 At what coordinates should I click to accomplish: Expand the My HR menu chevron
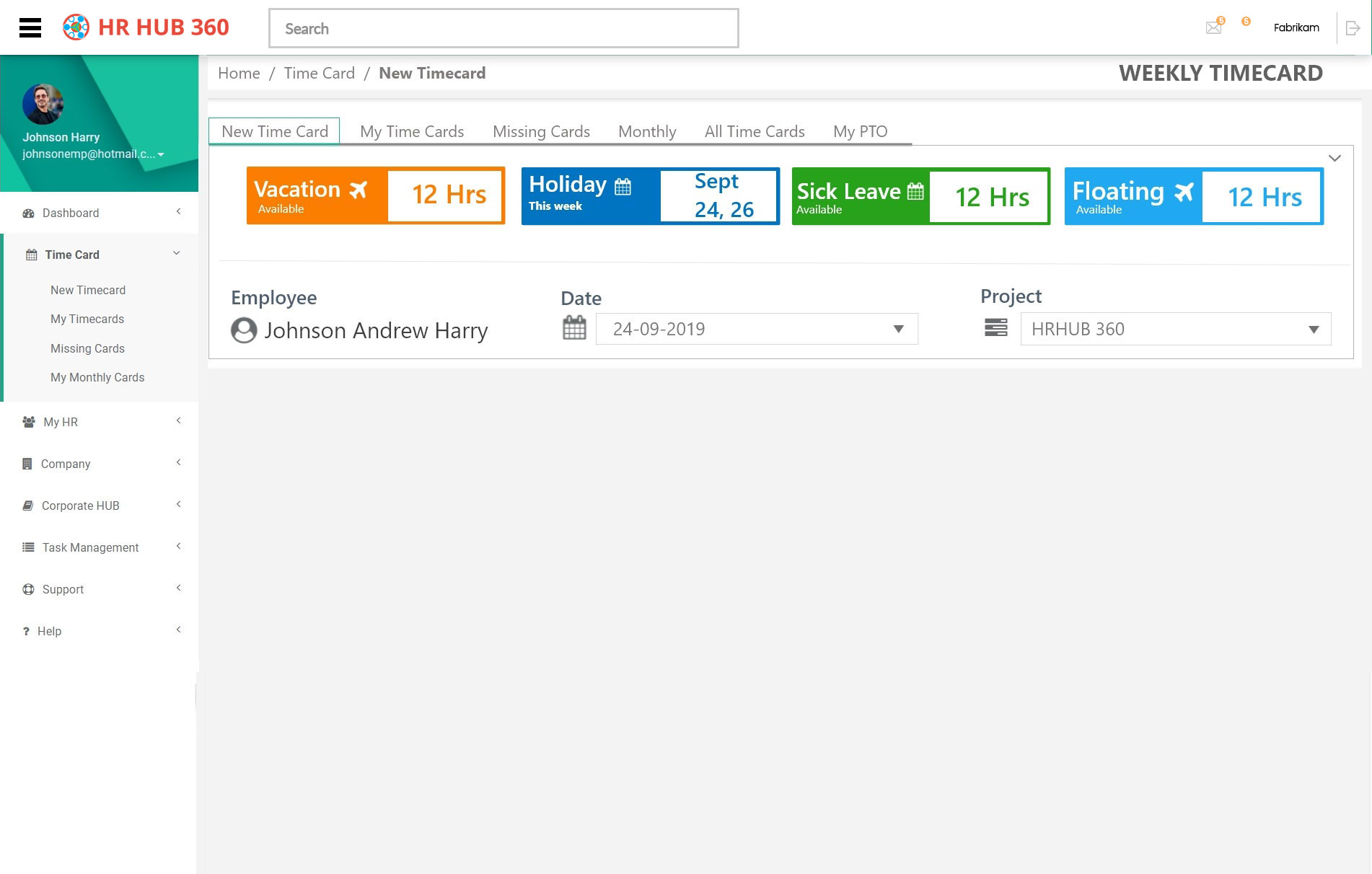(178, 420)
